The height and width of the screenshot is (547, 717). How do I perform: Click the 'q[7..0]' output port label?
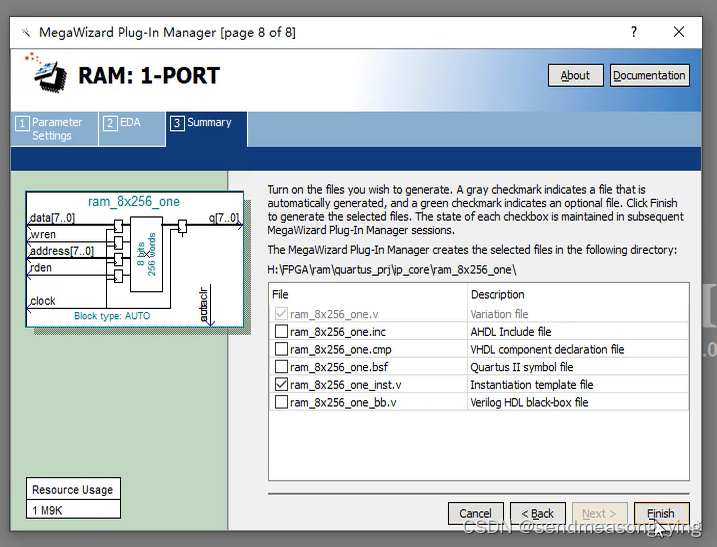point(224,218)
